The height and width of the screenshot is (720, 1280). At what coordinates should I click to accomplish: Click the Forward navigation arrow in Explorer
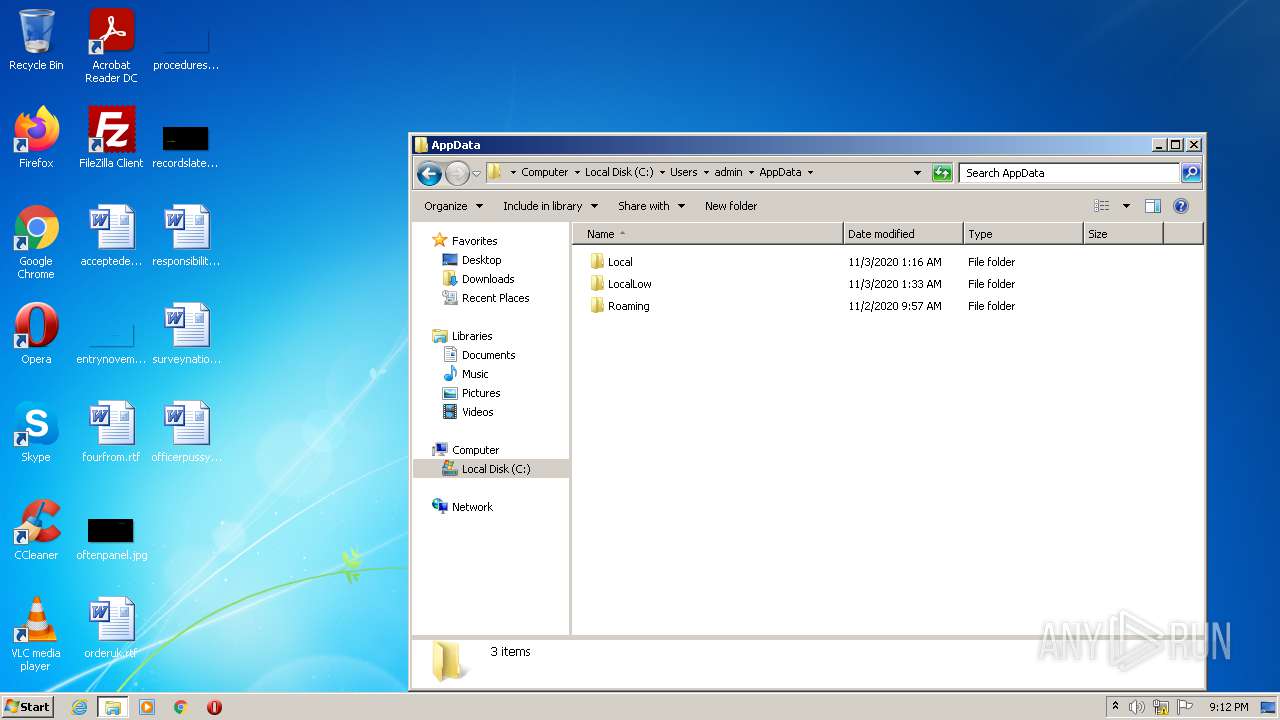(457, 173)
